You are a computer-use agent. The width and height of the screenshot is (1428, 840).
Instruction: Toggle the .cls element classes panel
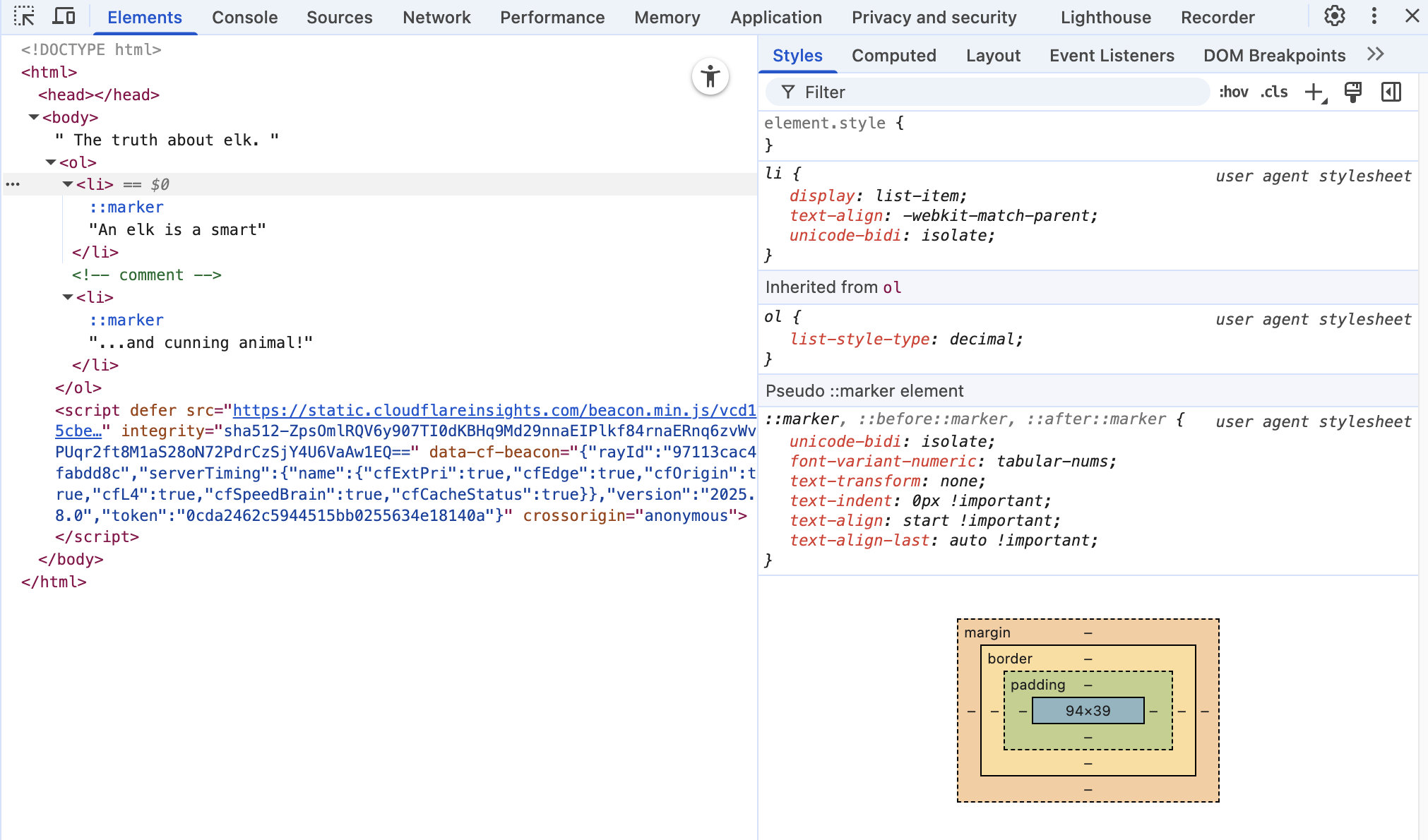tap(1274, 92)
